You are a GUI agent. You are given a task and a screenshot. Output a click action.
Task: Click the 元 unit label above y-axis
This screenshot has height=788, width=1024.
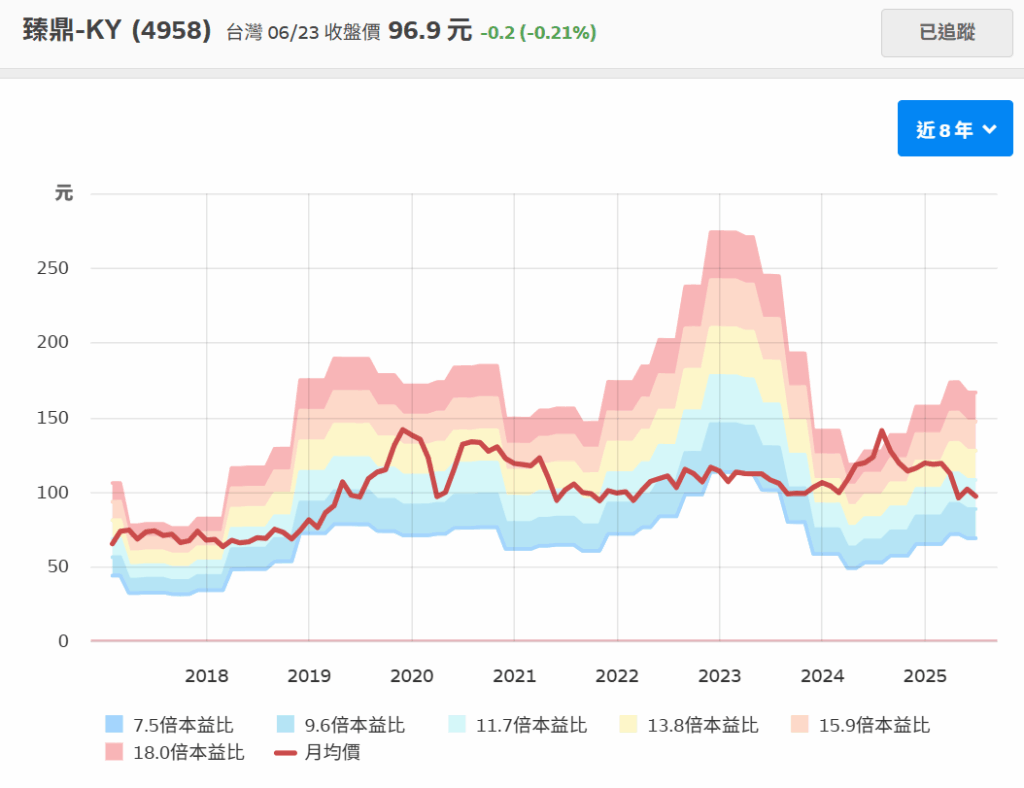[64, 194]
